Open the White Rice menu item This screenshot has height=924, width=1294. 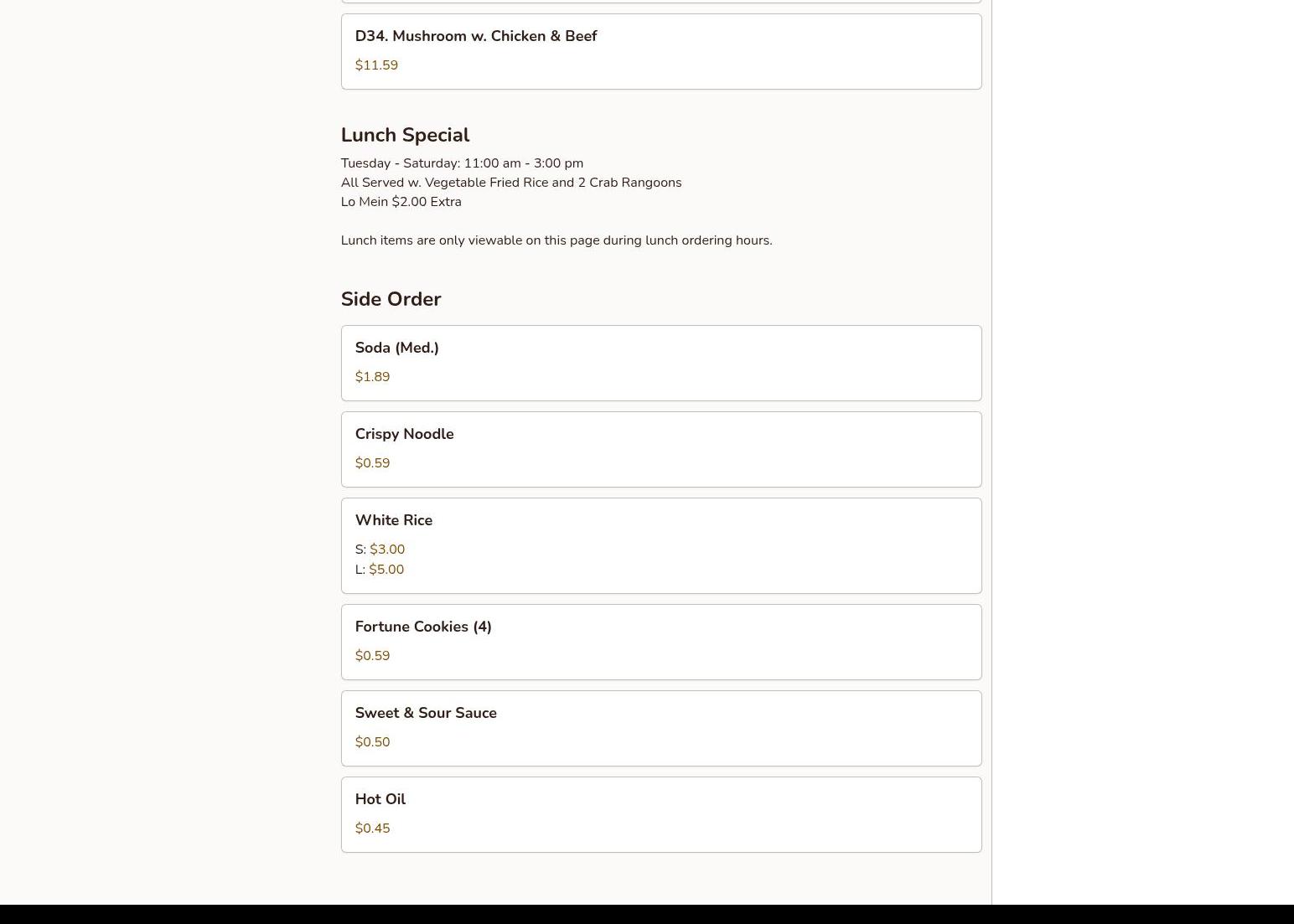[x=660, y=545]
